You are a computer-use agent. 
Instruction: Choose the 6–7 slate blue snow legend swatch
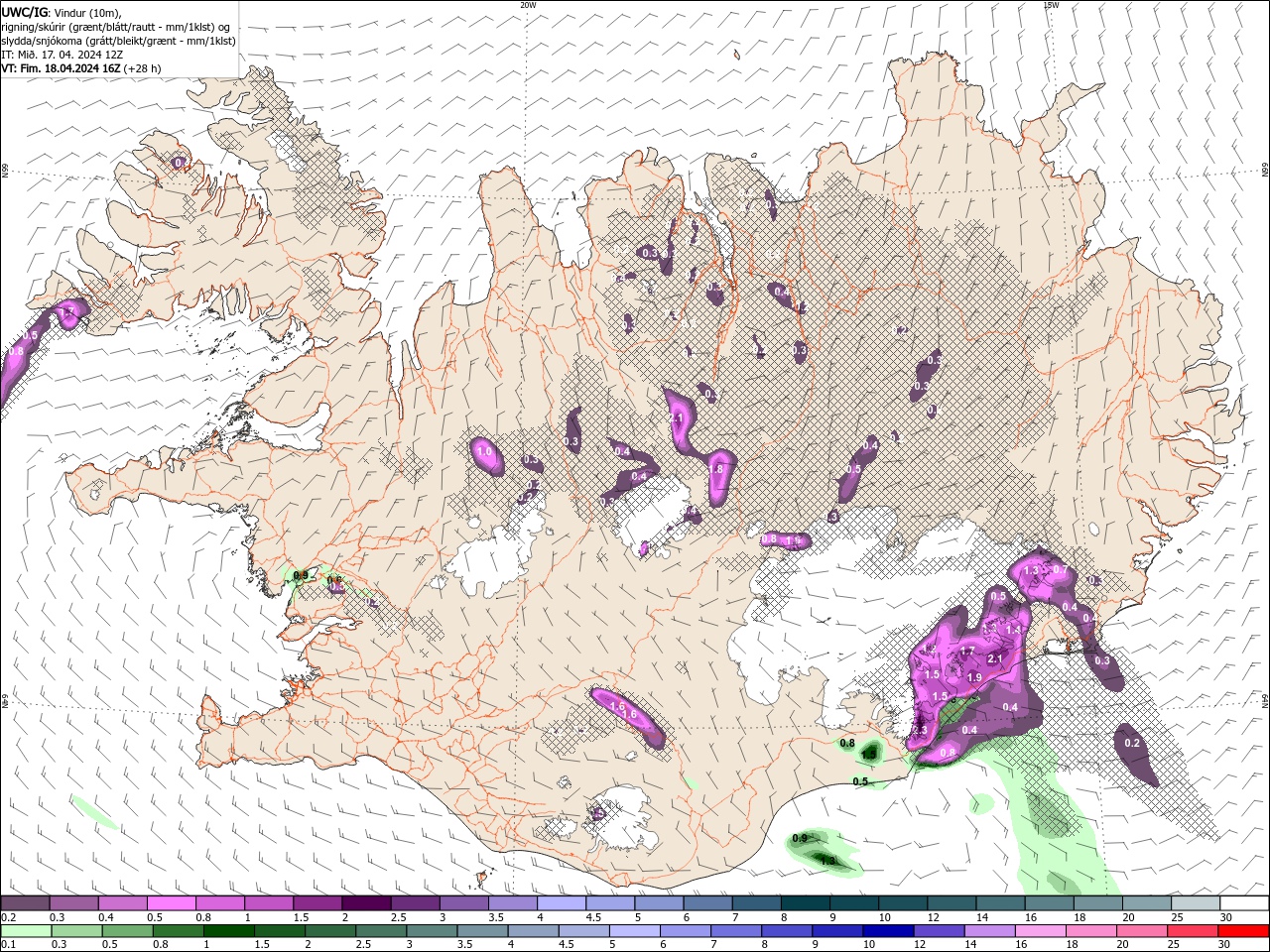708,902
